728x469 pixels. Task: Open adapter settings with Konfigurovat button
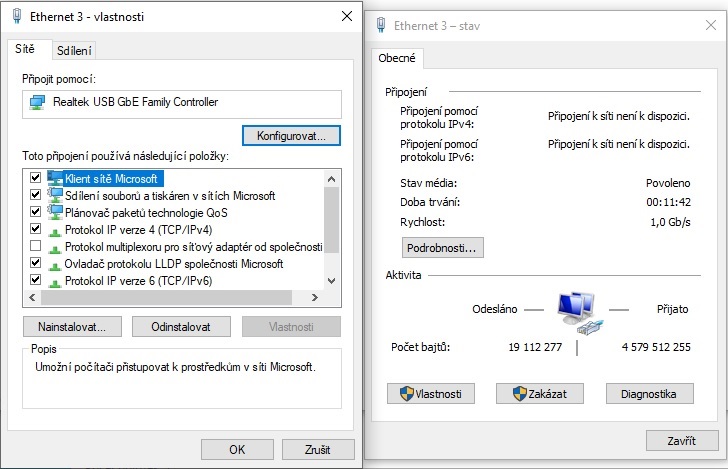click(x=291, y=133)
